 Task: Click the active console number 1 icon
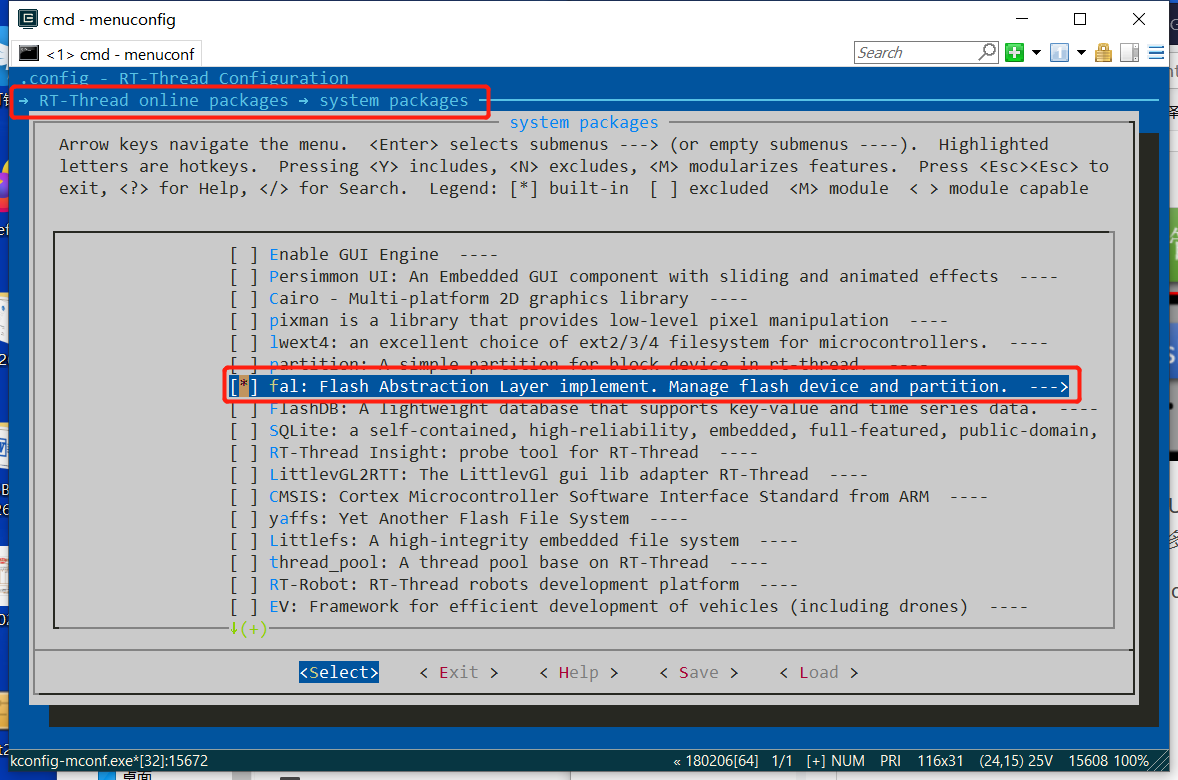(1059, 53)
